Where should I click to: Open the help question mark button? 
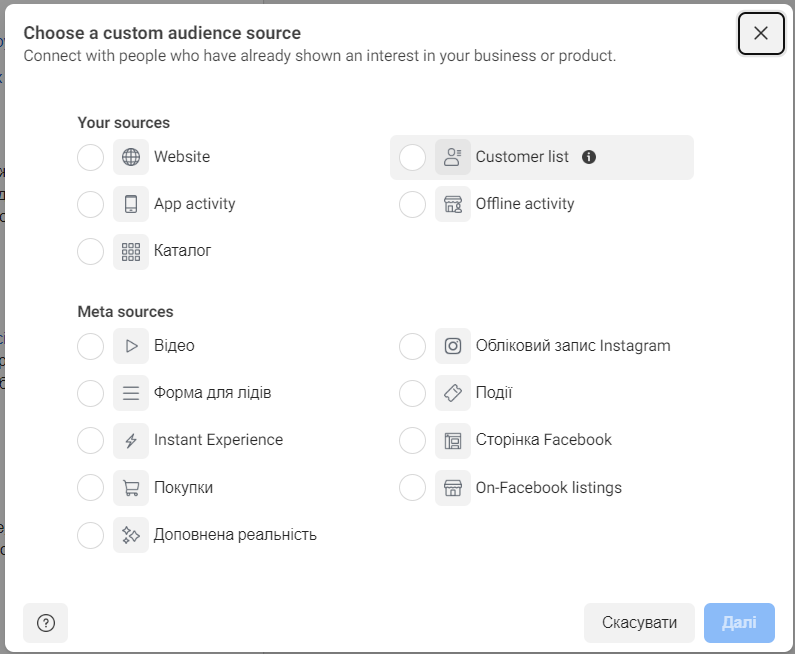coord(46,623)
